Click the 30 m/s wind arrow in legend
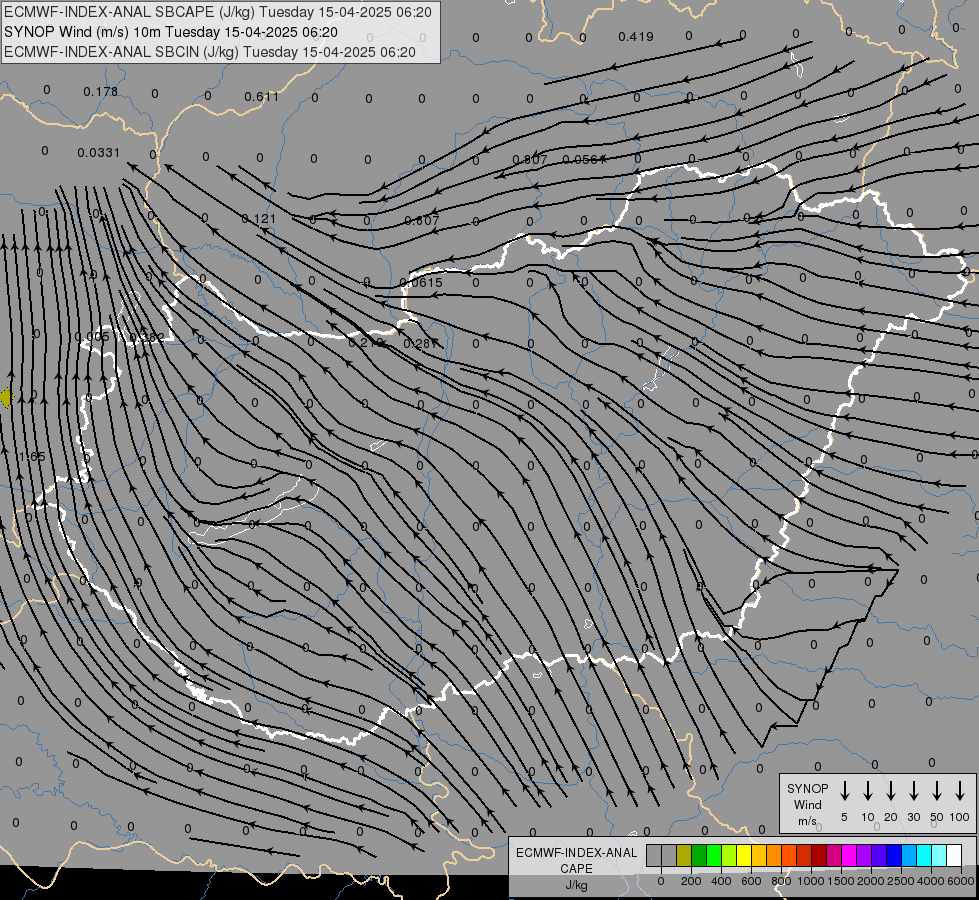 [x=913, y=791]
